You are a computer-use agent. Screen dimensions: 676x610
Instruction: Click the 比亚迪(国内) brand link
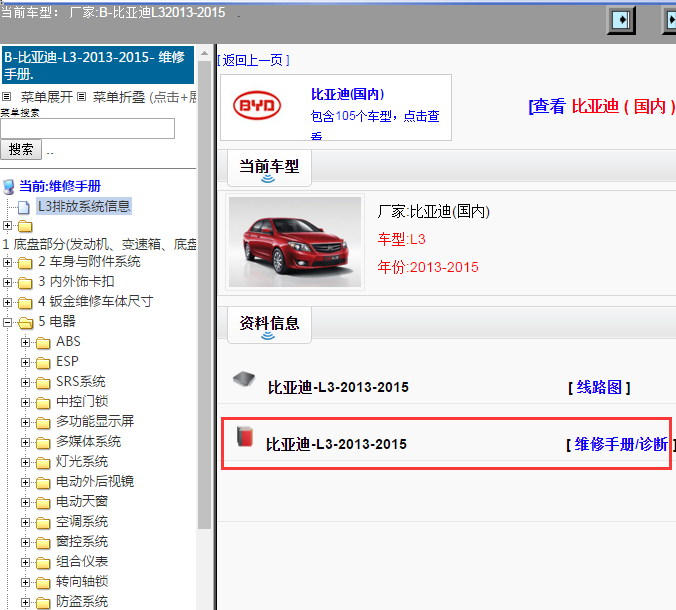coord(347,94)
